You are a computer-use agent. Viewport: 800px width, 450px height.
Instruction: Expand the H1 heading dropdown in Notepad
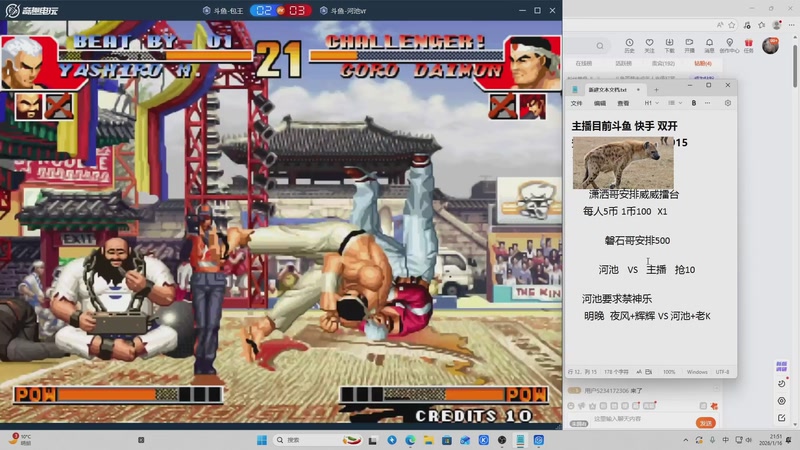point(652,103)
